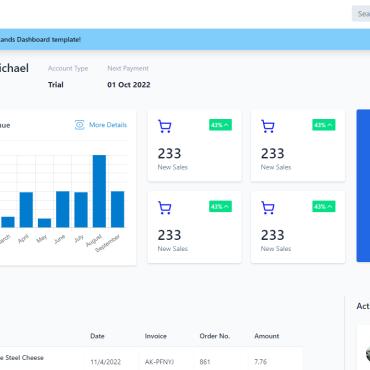Viewport: 370px width, 370px height.
Task: Select the April bar in the chart
Action: tap(26, 210)
